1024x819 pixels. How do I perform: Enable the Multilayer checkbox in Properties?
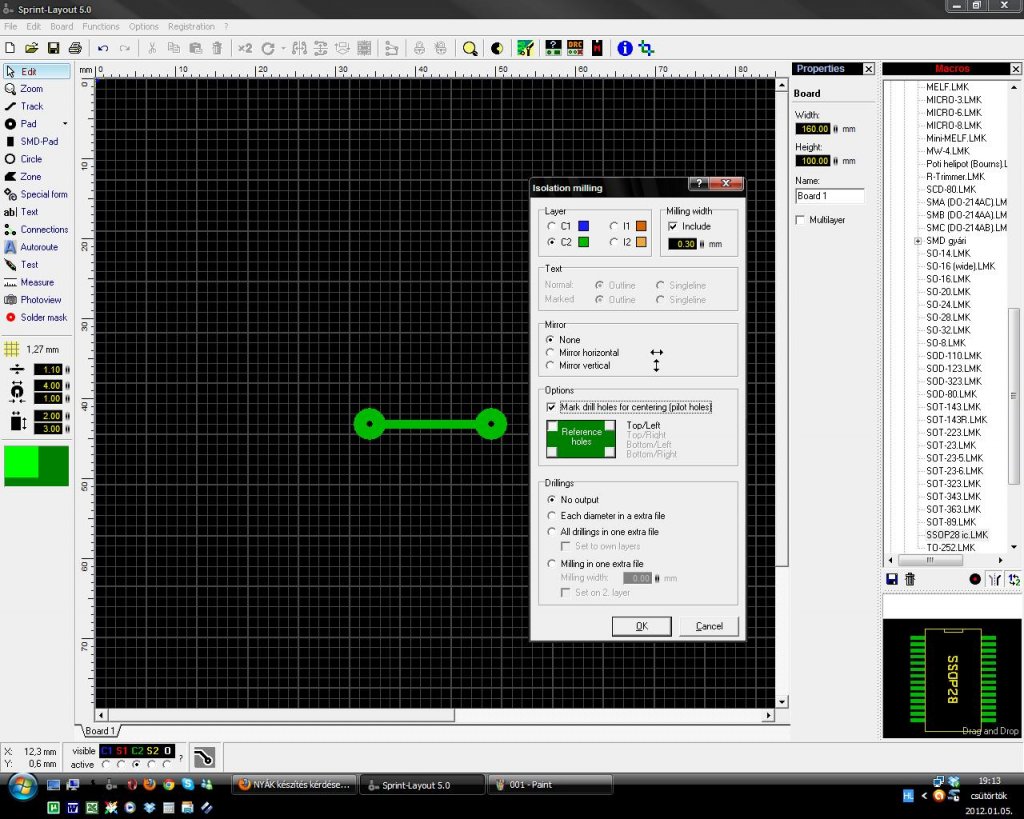(x=800, y=220)
